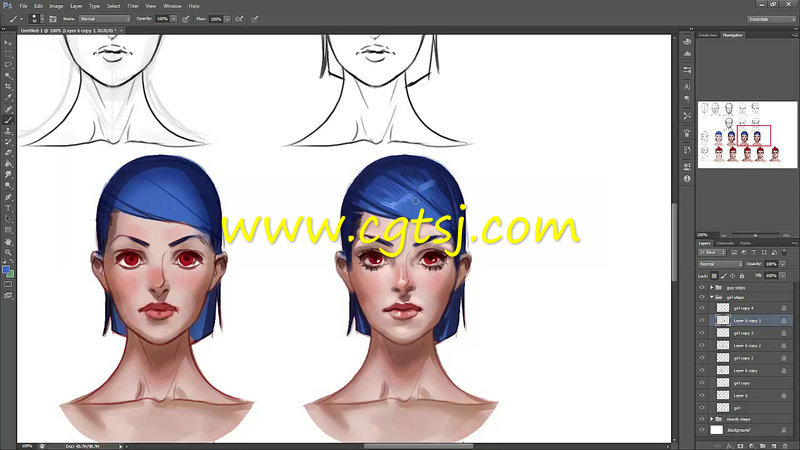The width and height of the screenshot is (800, 450).
Task: Select the Move tool
Action: click(8, 43)
